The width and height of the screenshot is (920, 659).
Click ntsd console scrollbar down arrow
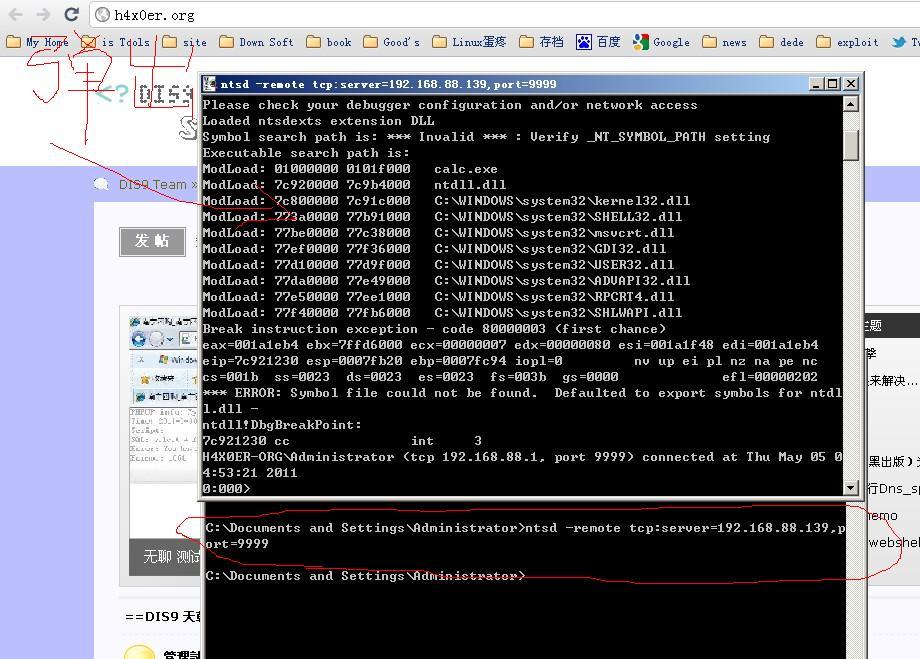click(x=850, y=487)
